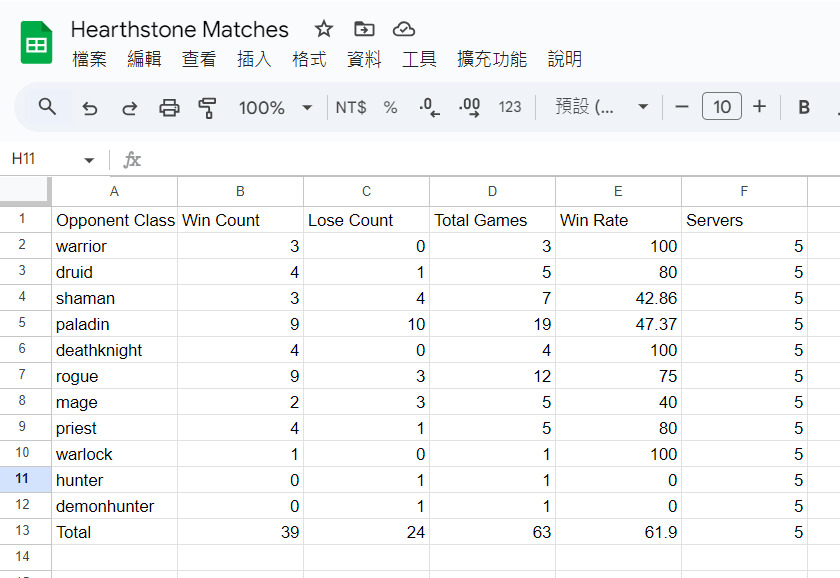Open the name box dropdown arrow
Screen dimensions: 840x578
pyautogui.click(x=89, y=160)
